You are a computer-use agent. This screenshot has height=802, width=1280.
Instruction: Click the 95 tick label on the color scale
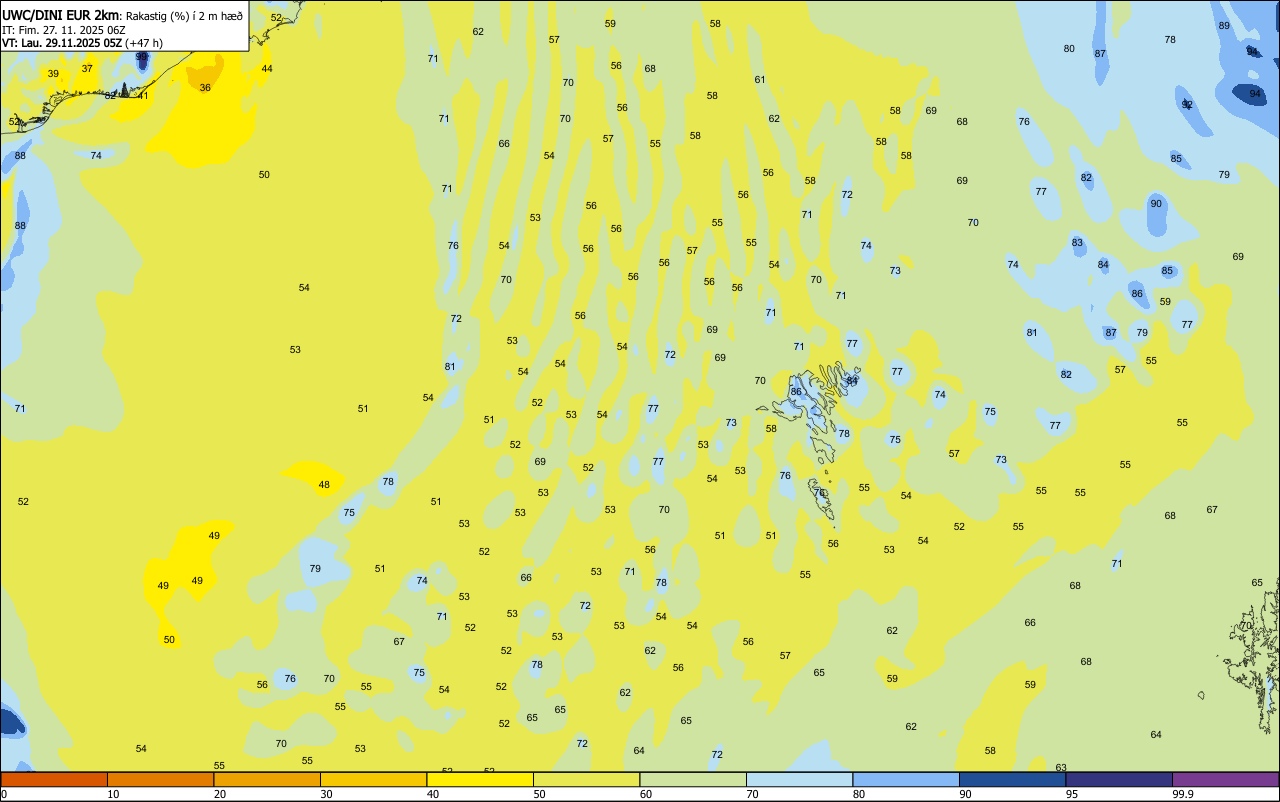pyautogui.click(x=1071, y=794)
